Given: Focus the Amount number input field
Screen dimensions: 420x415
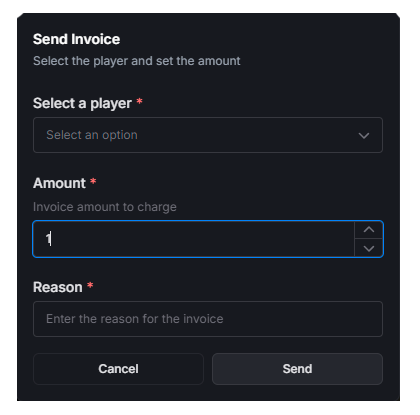Looking at the screenshot, I should point(193,239).
